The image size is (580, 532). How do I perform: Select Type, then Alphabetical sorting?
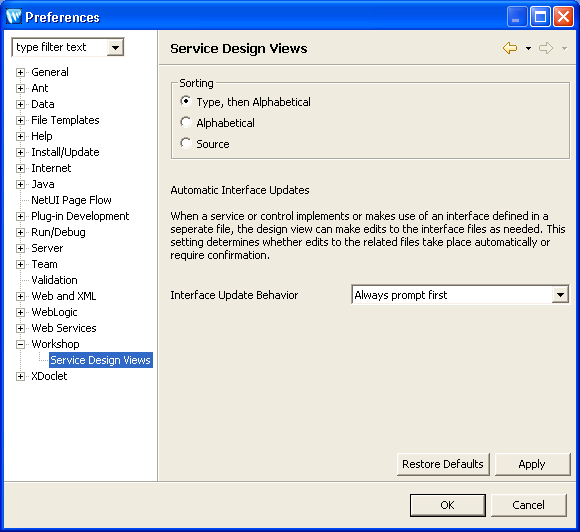click(186, 101)
